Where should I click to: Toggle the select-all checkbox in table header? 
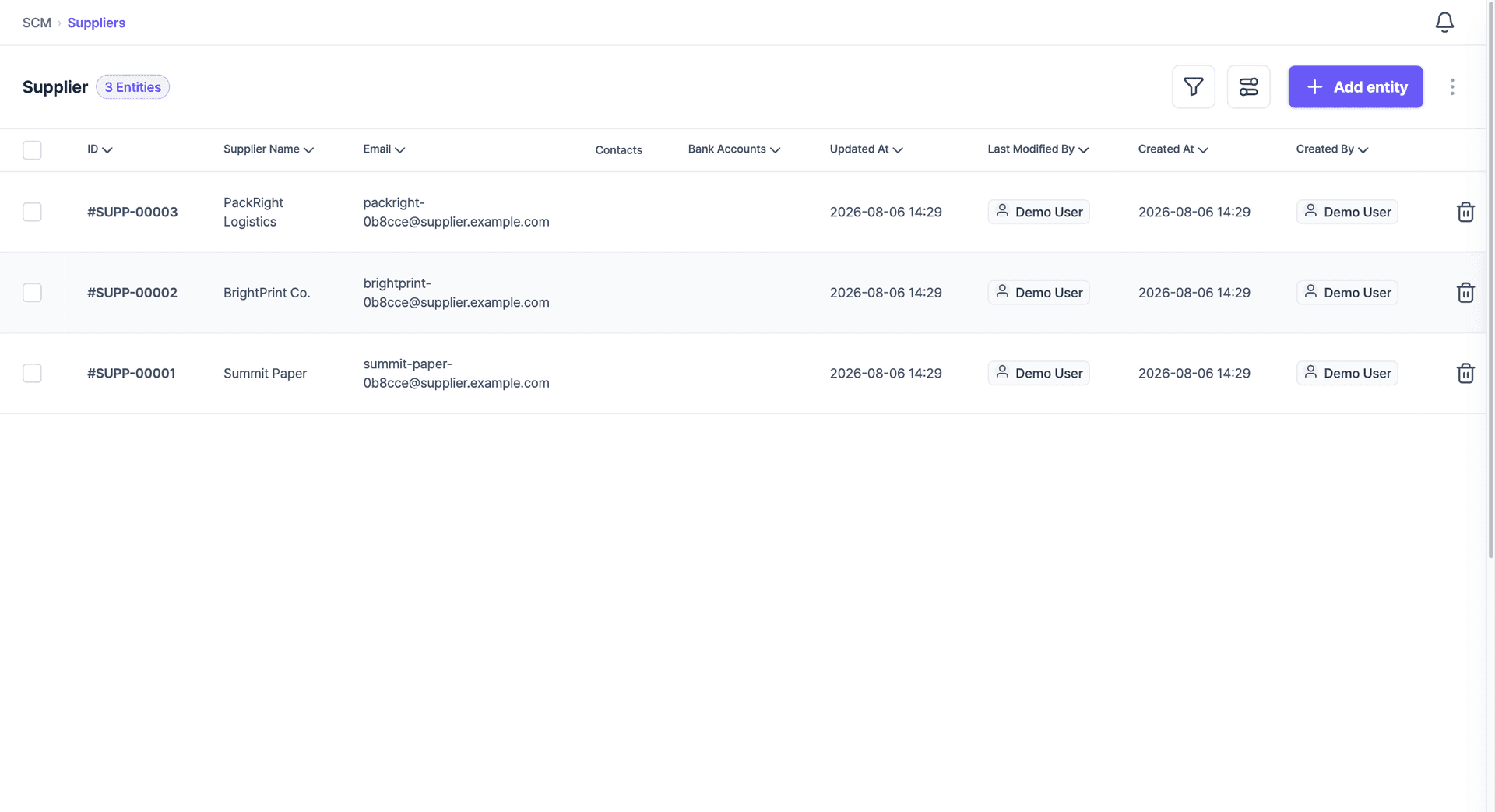32,149
